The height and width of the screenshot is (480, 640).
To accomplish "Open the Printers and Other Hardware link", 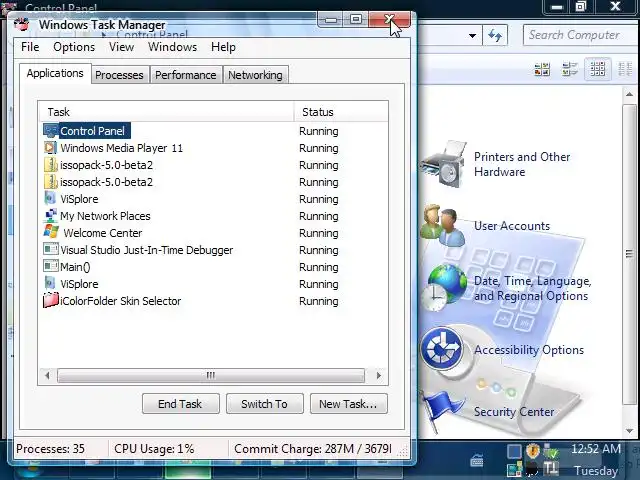I will 522,164.
